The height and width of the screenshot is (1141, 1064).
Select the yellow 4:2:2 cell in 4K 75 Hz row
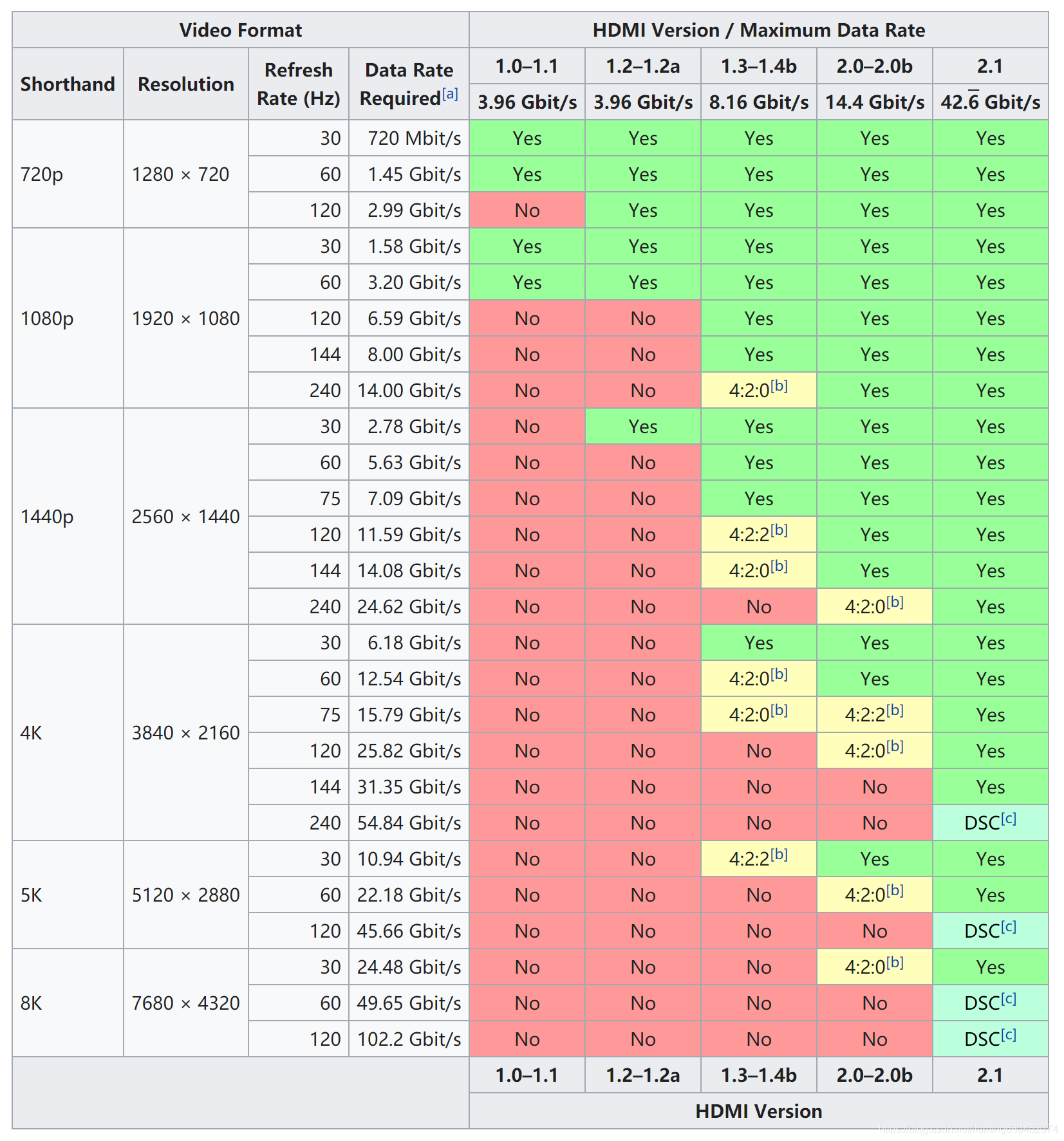tap(875, 714)
